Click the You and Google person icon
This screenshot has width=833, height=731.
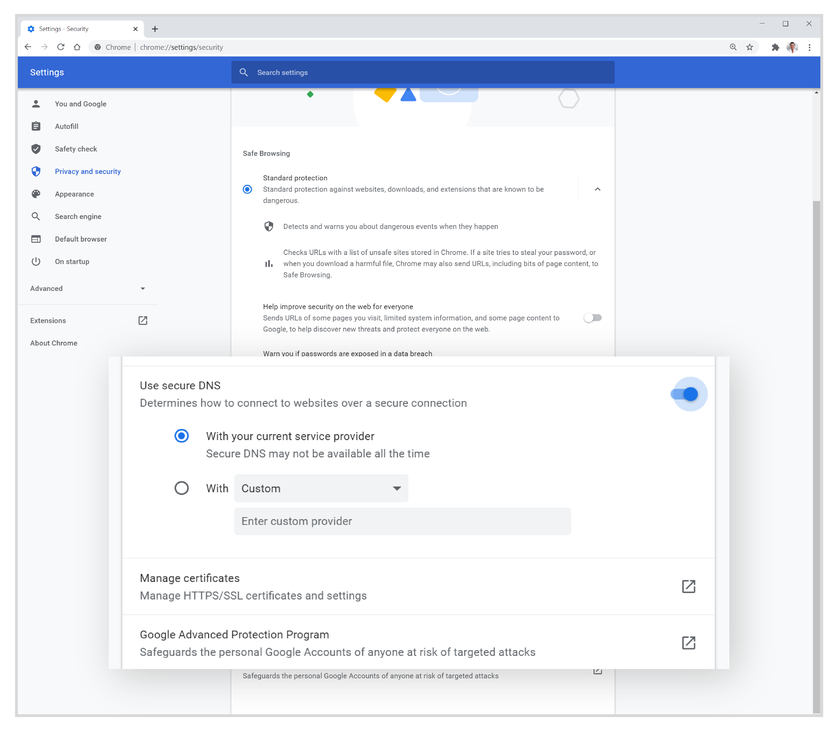[x=36, y=104]
